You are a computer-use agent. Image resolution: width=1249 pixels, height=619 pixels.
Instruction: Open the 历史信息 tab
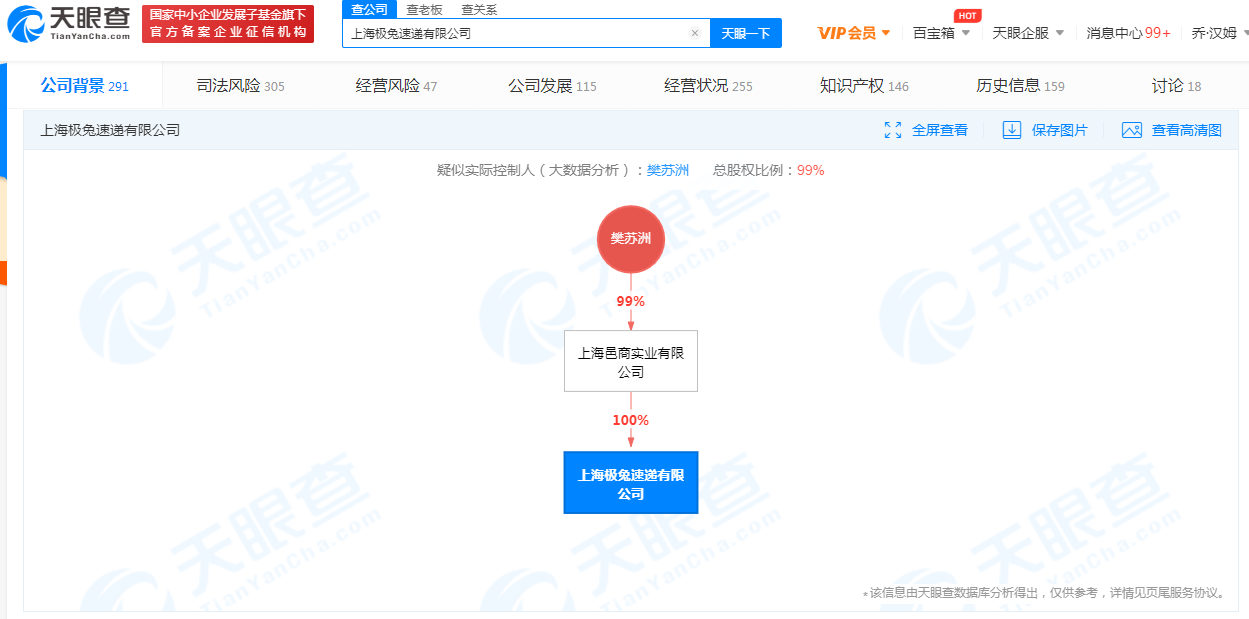pyautogui.click(x=1020, y=86)
